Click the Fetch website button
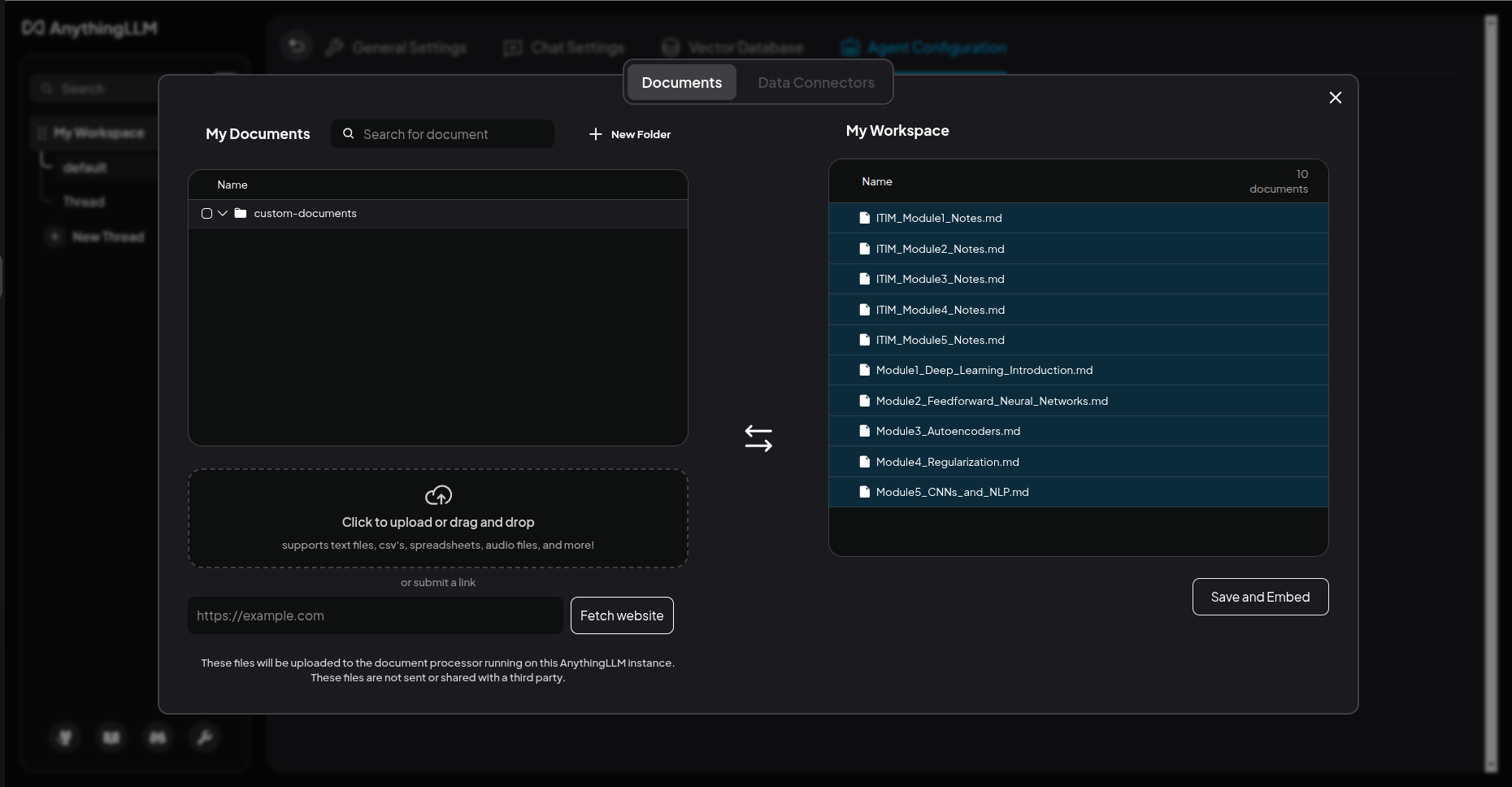 622,615
